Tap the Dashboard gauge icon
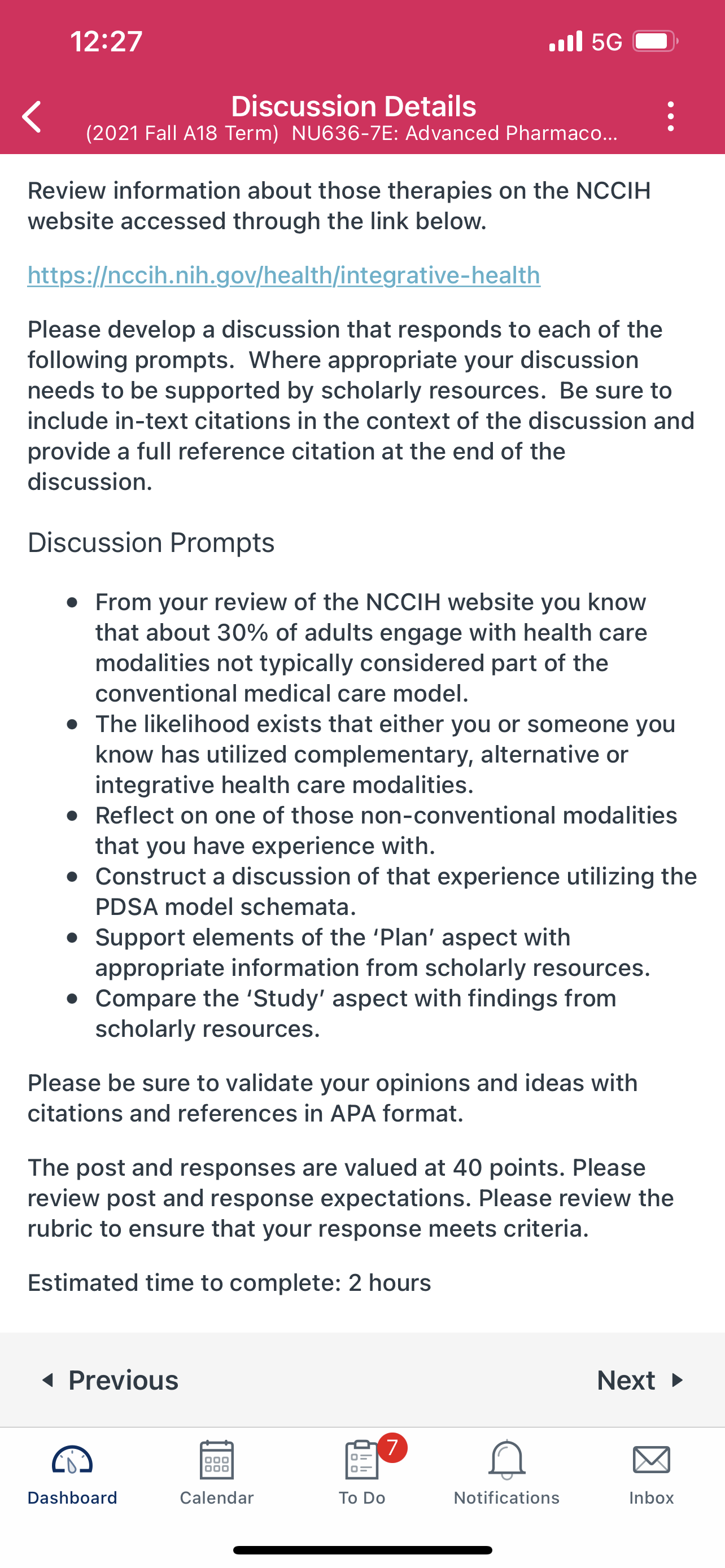 click(x=72, y=1460)
